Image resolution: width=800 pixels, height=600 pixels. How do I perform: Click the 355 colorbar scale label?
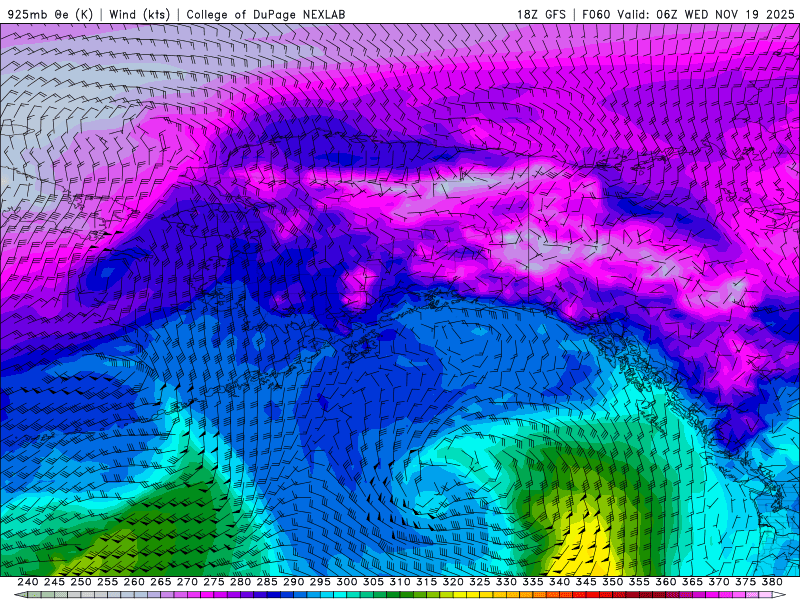639,582
